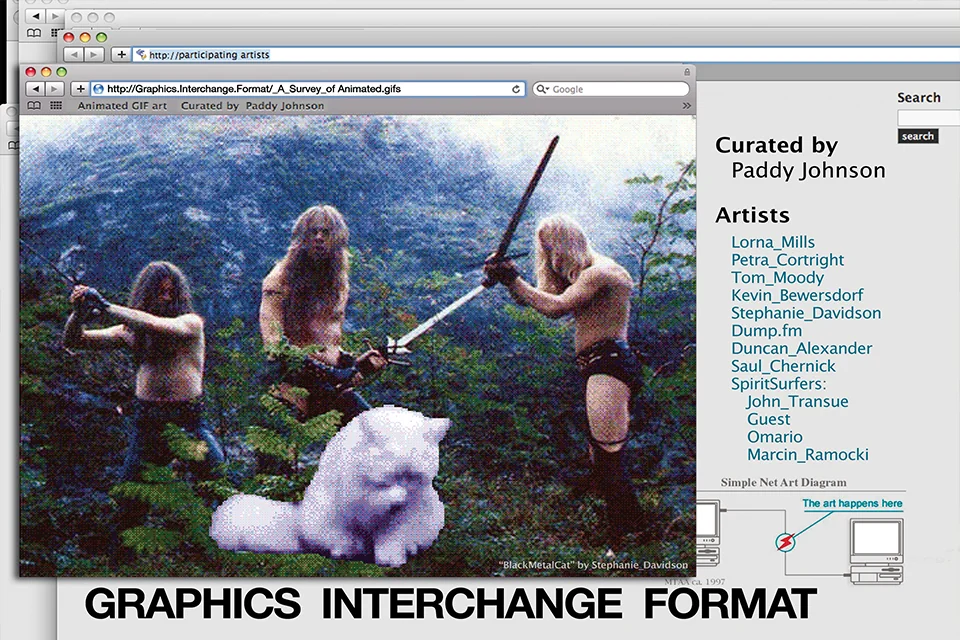Click the Search text box on the artists page
The height and width of the screenshot is (640, 960).
928,118
